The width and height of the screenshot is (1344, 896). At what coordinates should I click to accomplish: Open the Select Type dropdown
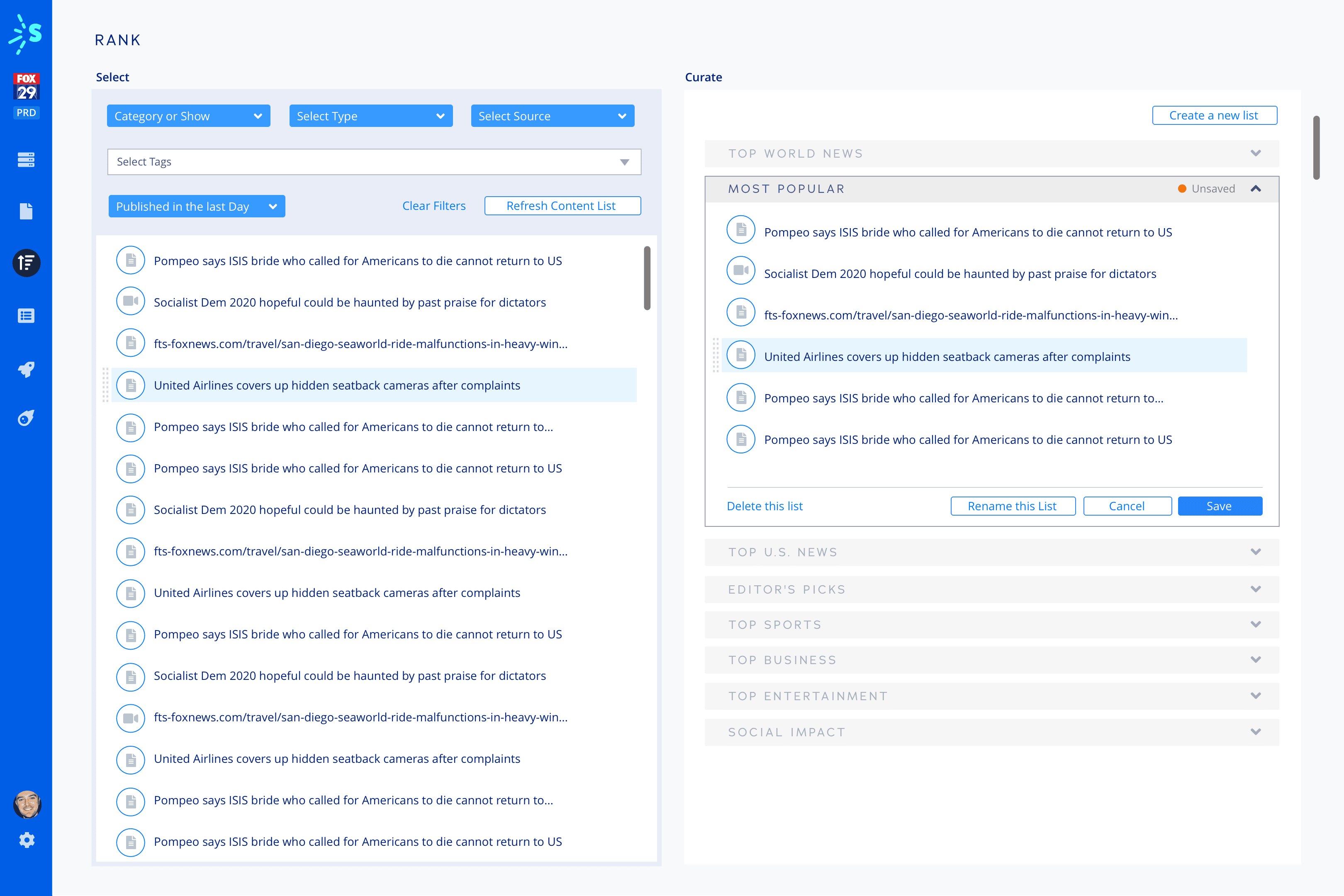371,116
